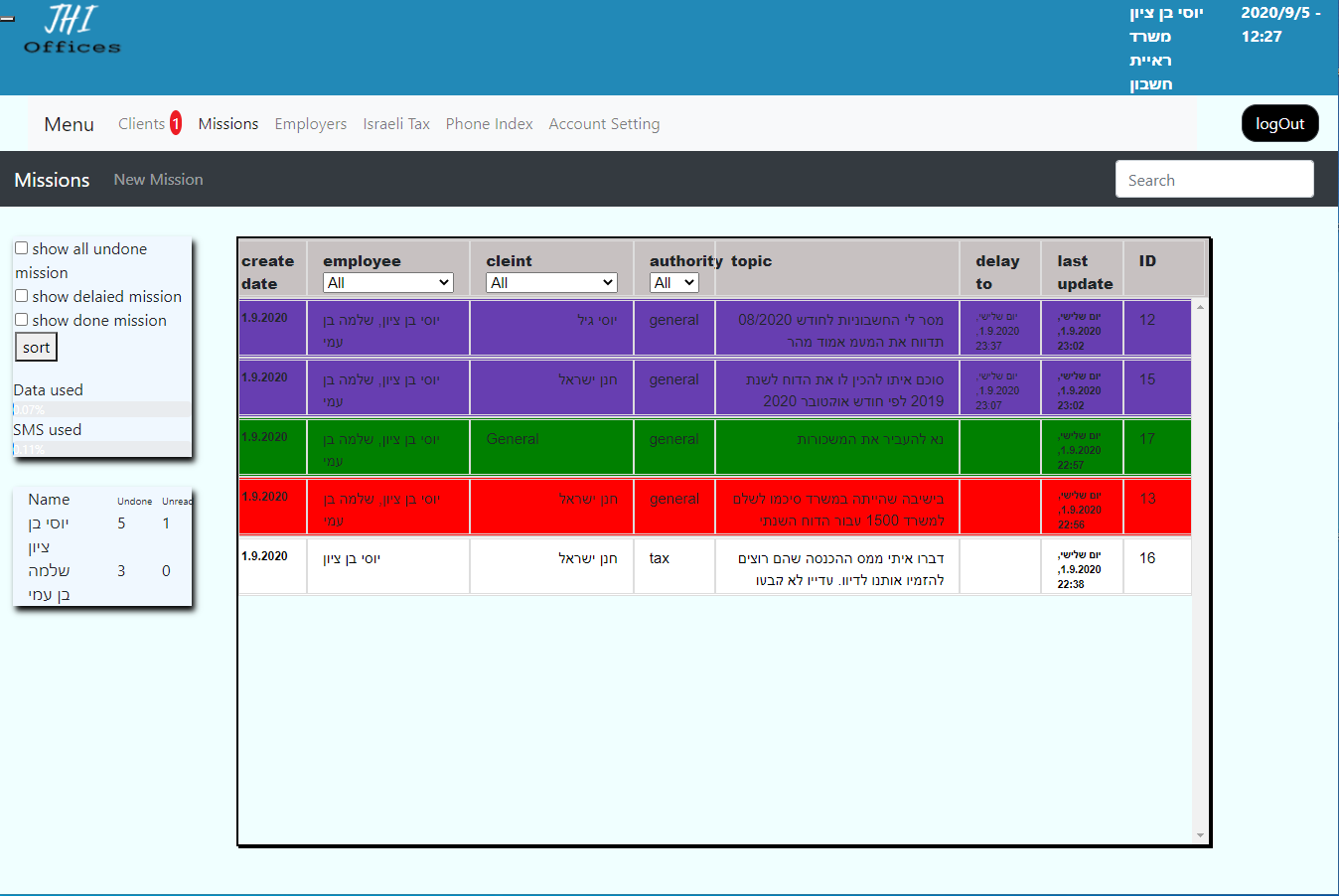Open the employee filter dropdown
This screenshot has width=1339, height=896.
pyautogui.click(x=387, y=283)
